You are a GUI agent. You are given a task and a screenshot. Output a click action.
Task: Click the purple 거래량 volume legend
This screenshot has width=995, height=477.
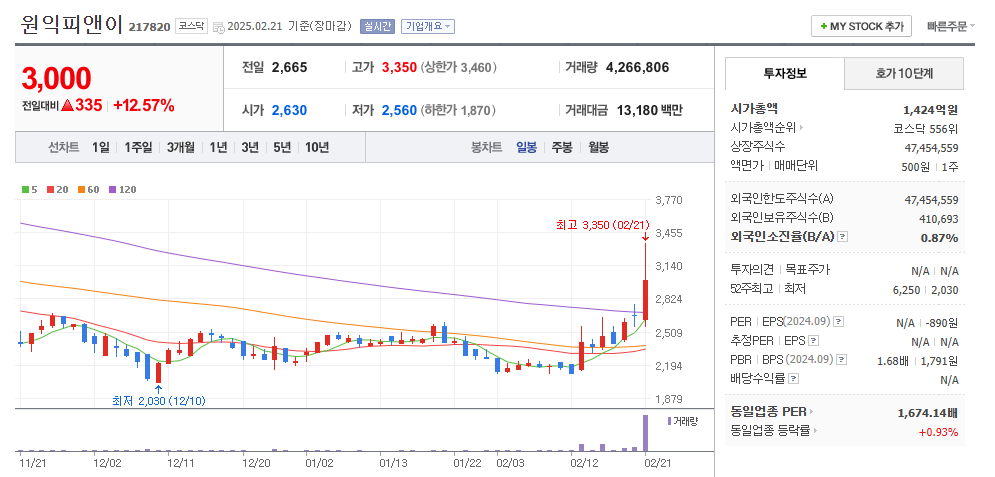coord(683,421)
